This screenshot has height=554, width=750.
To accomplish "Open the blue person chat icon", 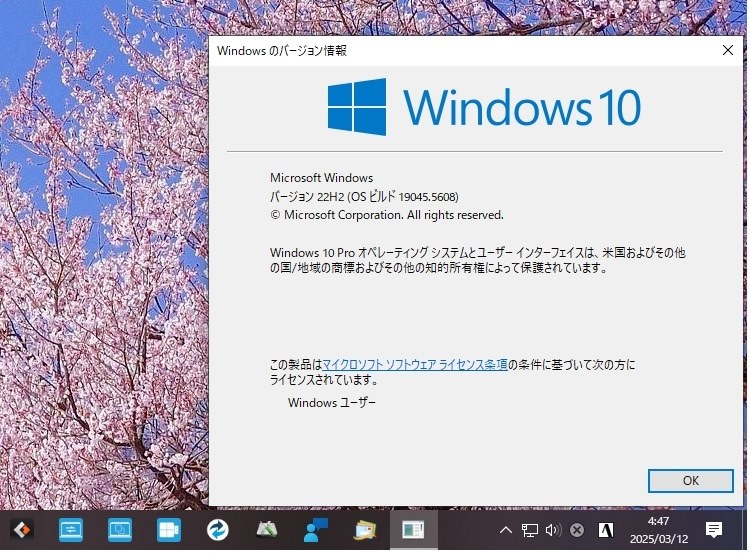I will click(316, 532).
